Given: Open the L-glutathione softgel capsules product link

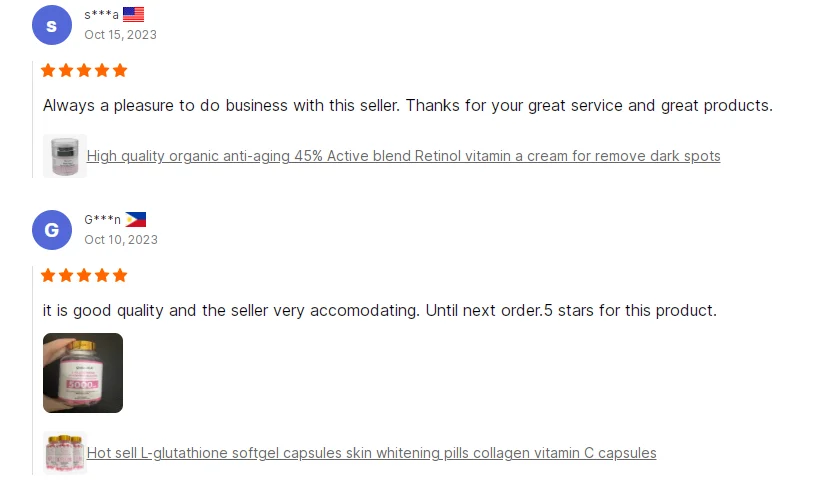Looking at the screenshot, I should pos(371,453).
